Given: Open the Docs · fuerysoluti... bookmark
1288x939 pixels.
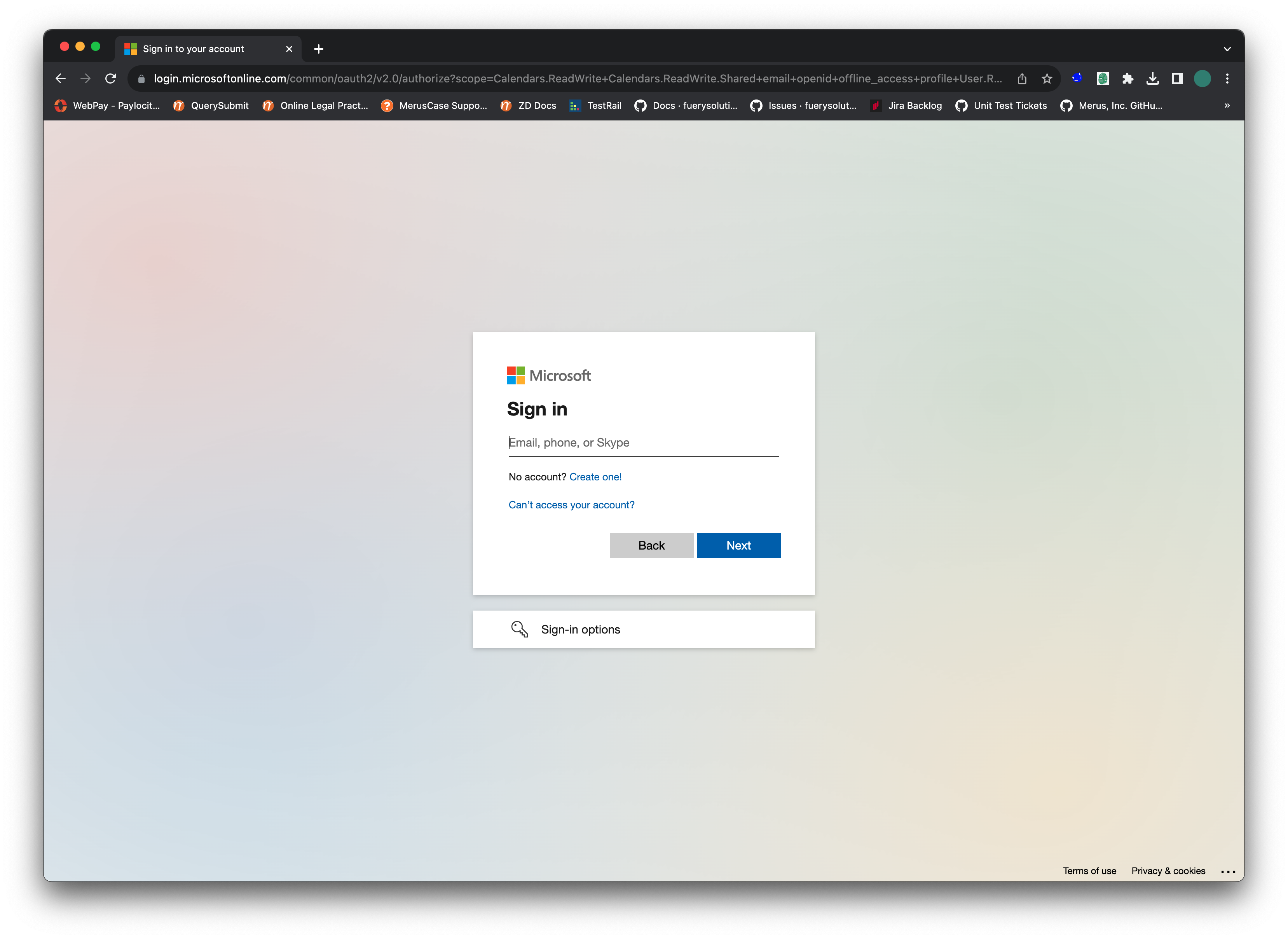Looking at the screenshot, I should tap(686, 106).
